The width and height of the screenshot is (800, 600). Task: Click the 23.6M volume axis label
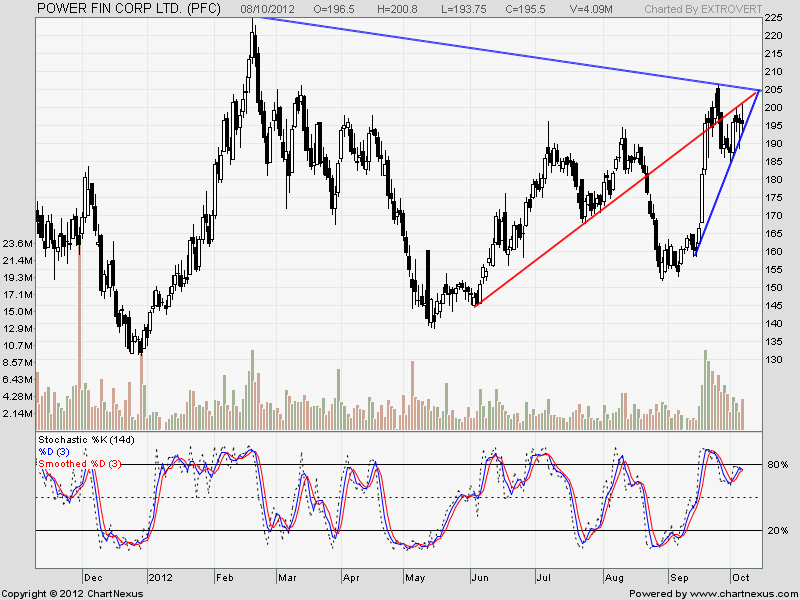click(18, 244)
